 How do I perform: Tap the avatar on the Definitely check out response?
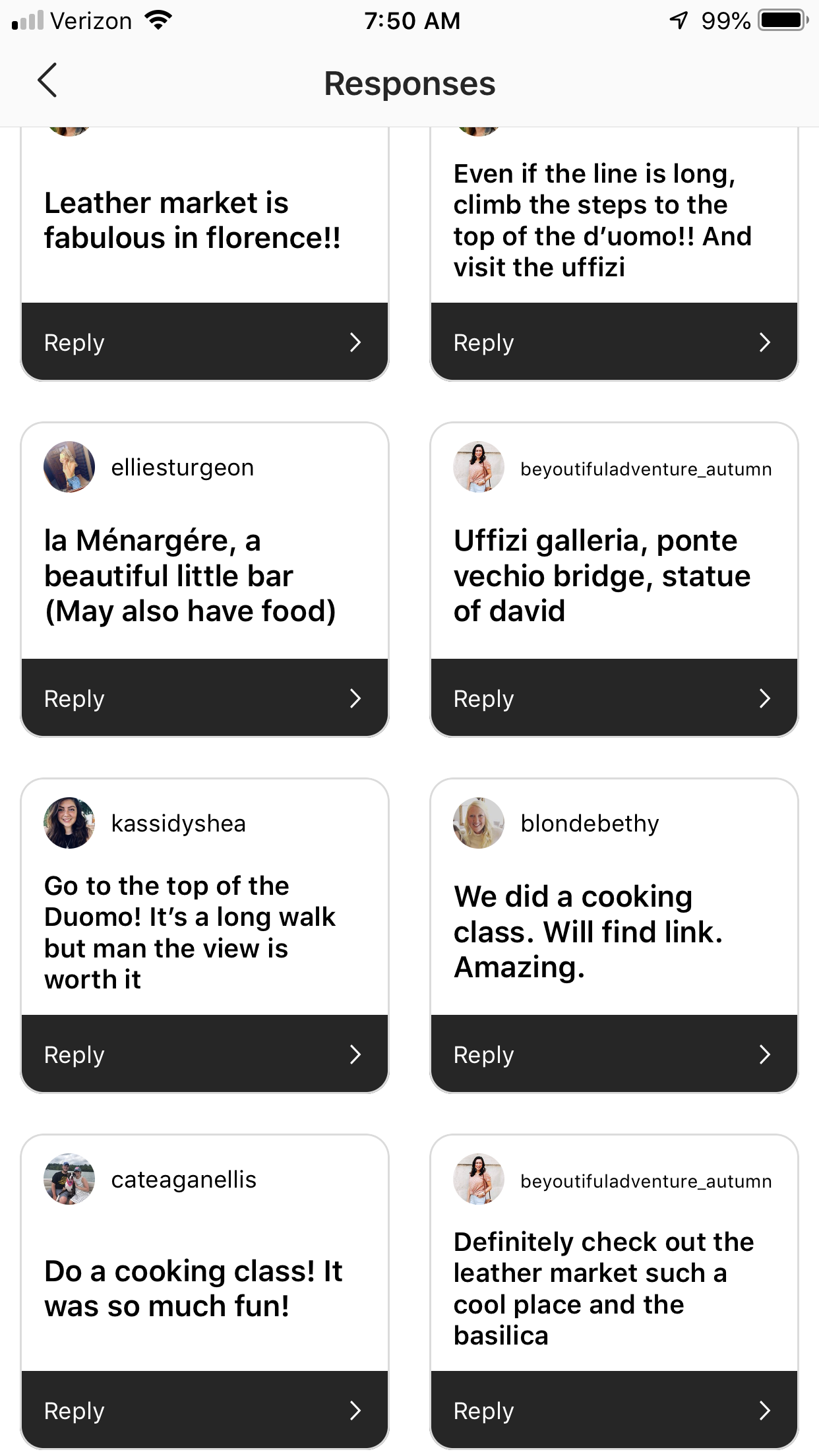pos(479,1179)
